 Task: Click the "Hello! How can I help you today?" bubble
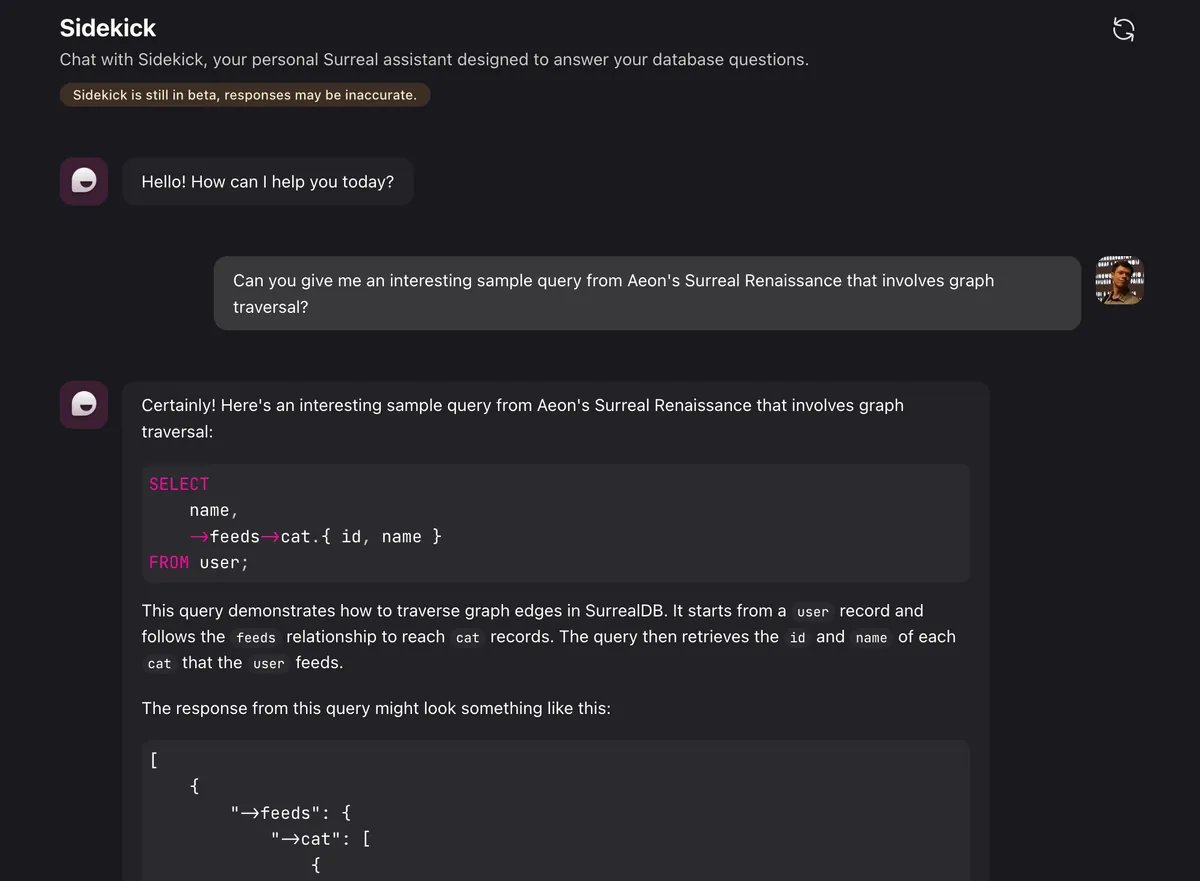[x=268, y=182]
